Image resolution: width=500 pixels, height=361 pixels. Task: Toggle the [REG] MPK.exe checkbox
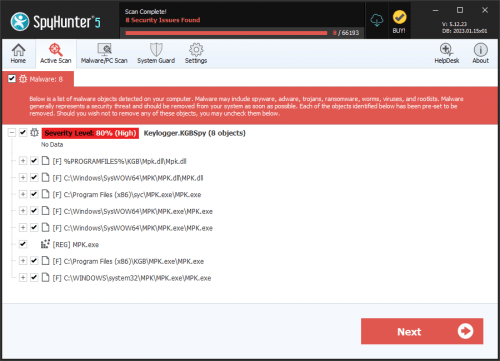tap(23, 244)
